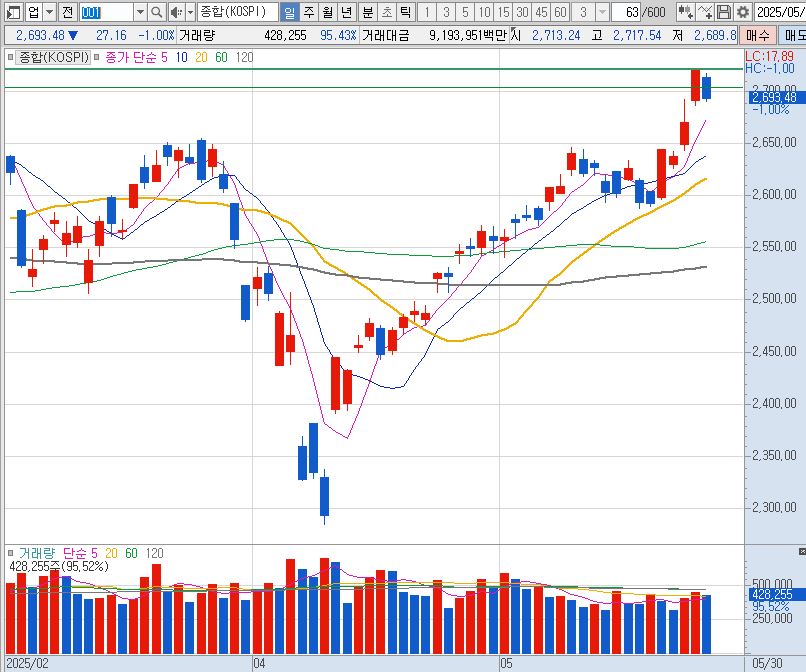This screenshot has width=806, height=672.
Task: Select the 일 daily period tab
Action: tap(289, 12)
